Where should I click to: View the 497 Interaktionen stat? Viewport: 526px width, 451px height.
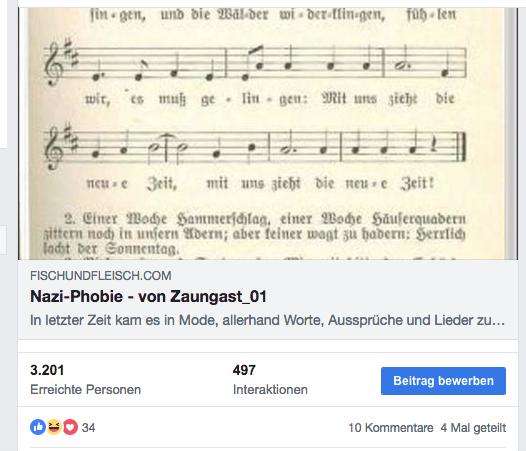coord(270,380)
